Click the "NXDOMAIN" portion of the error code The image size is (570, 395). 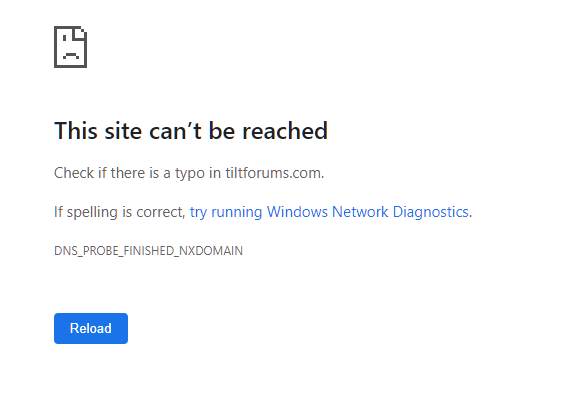[x=211, y=251]
